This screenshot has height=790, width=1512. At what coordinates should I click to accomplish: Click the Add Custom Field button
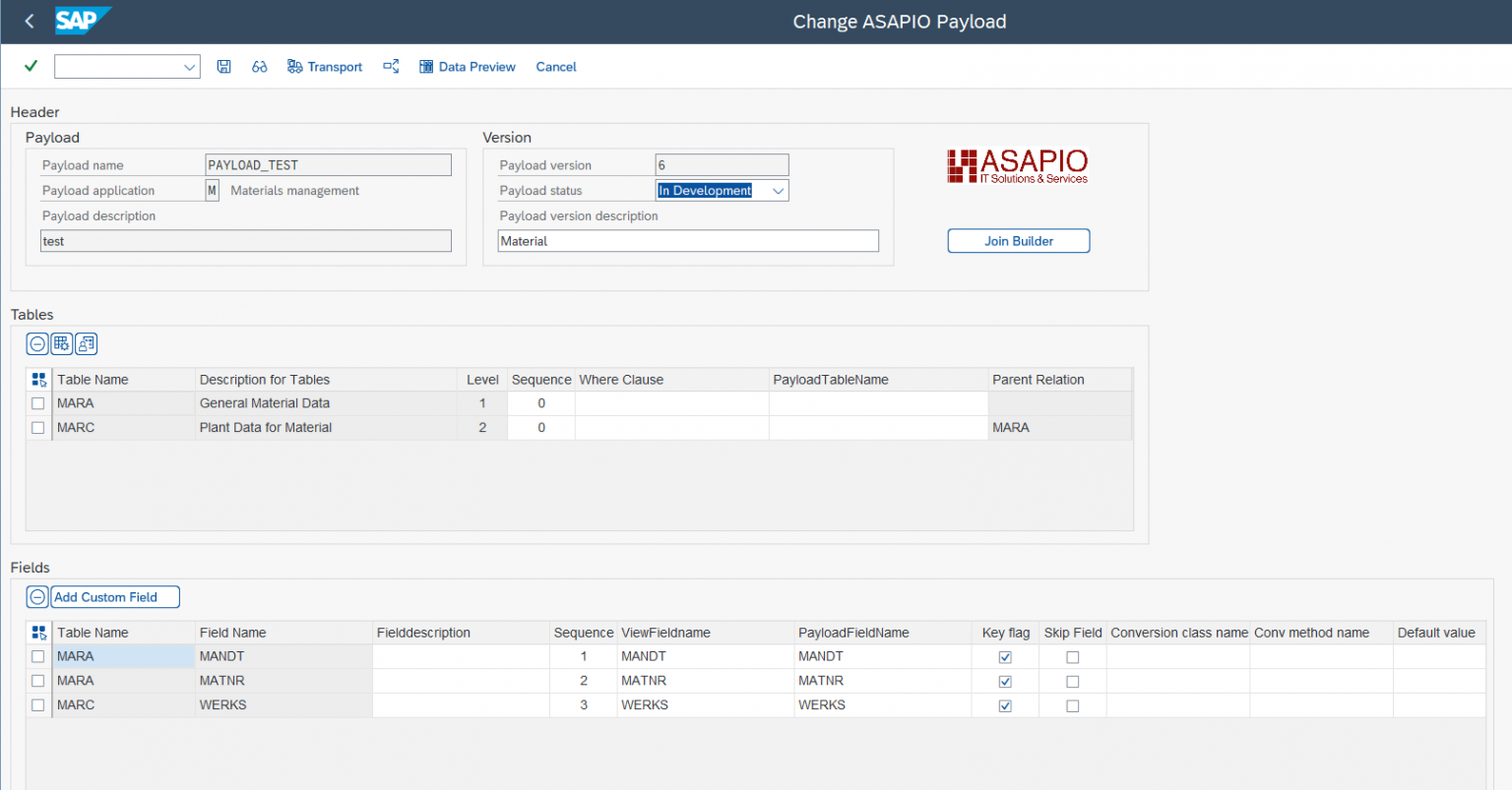click(114, 596)
